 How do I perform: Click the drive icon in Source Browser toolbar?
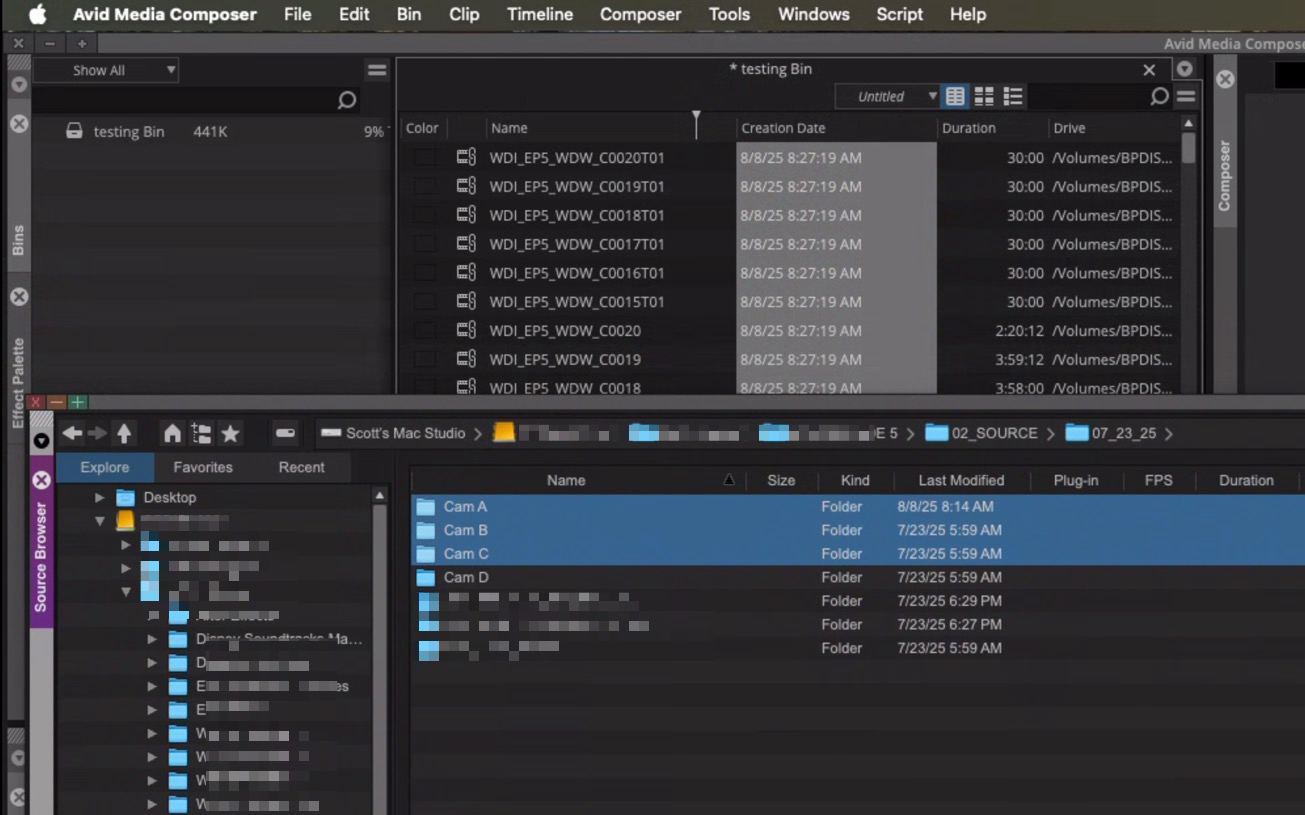(x=285, y=433)
